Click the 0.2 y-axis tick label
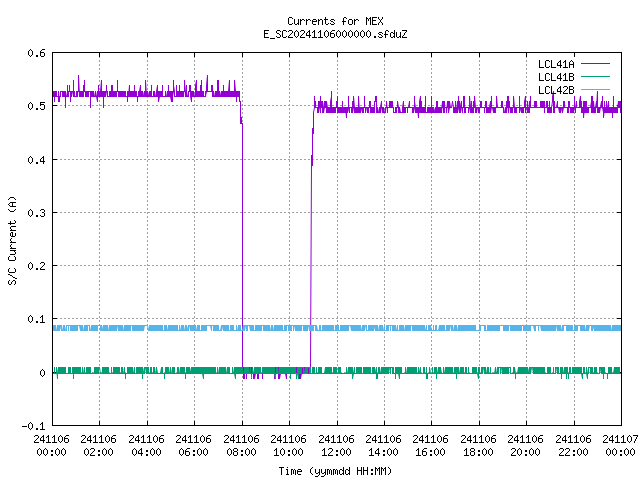Screen dimensions: 640x480 36,266
